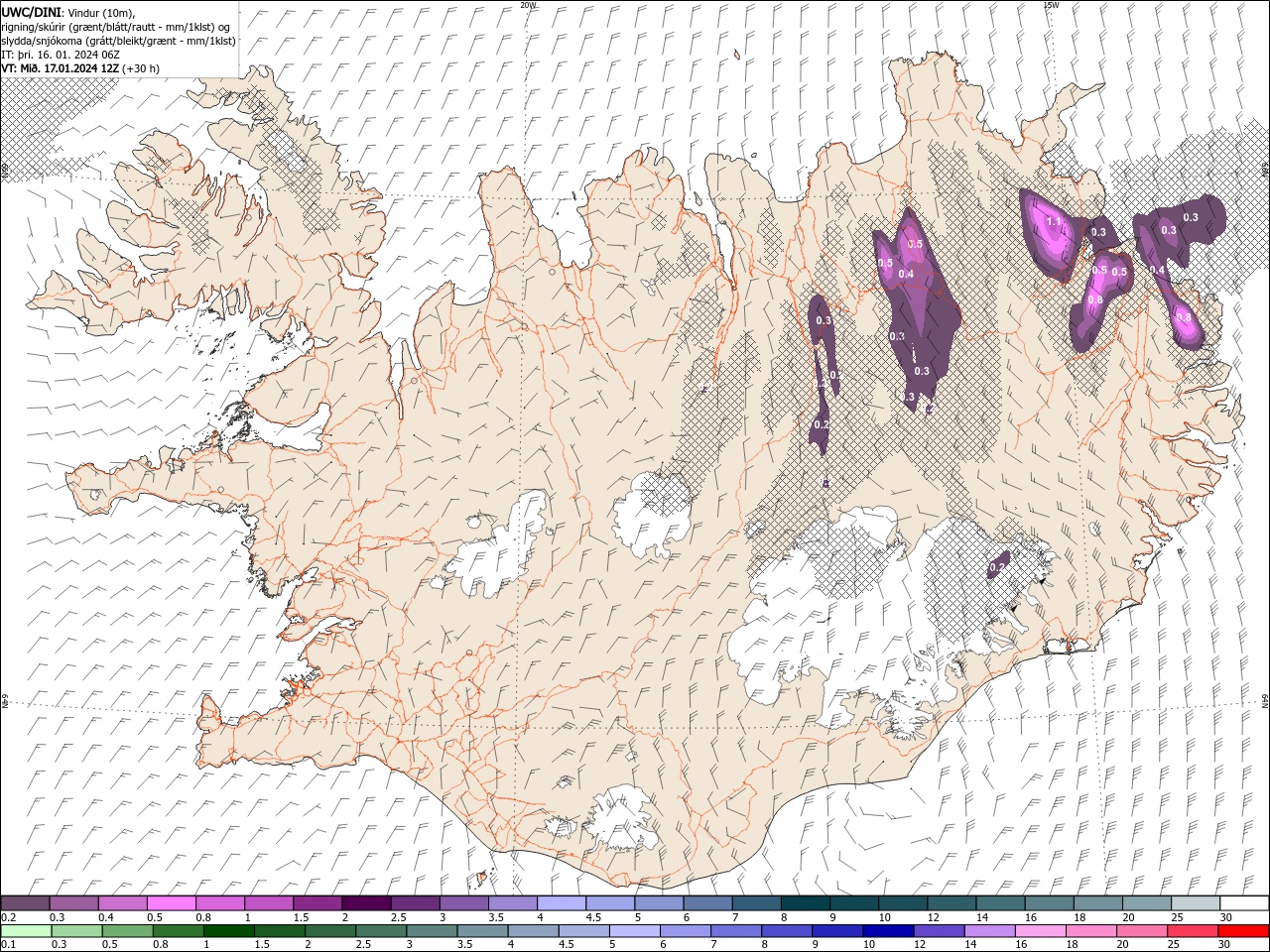Select the blue 8 swatch in the lower legend row

(787, 931)
